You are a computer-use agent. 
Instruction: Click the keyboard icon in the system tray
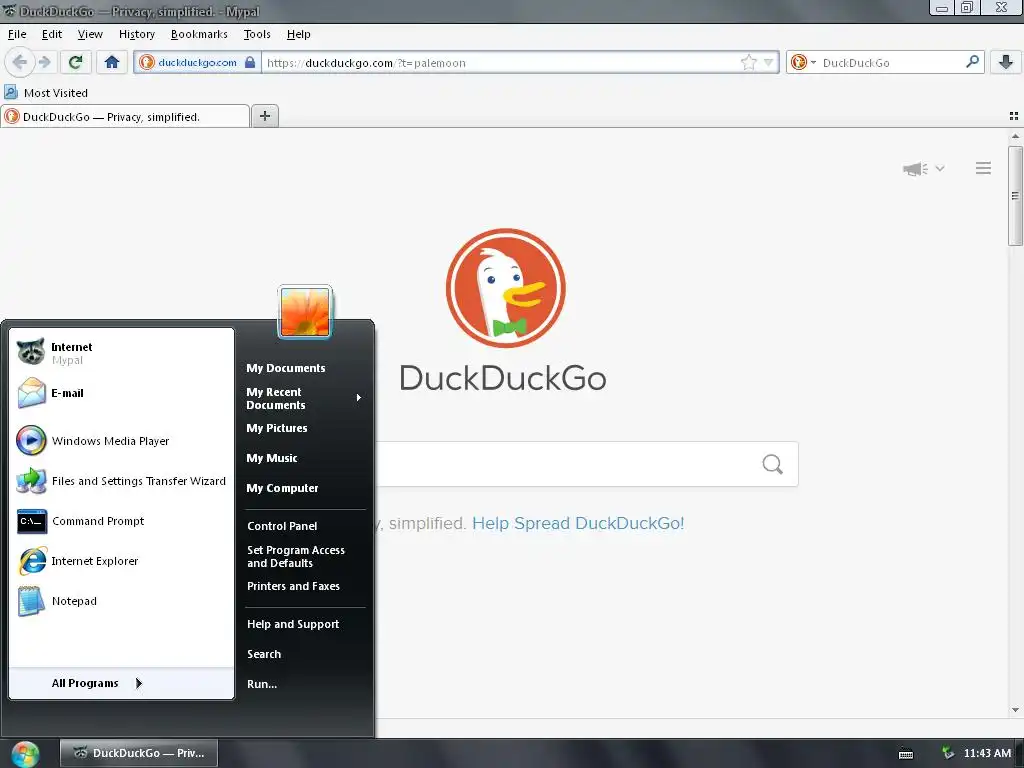click(906, 754)
